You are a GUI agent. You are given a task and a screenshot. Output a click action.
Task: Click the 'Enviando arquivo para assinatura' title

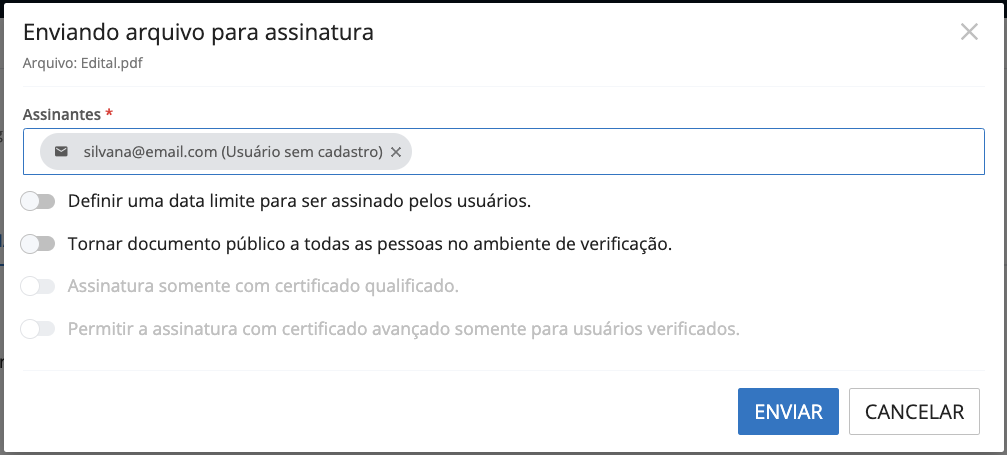pyautogui.click(x=198, y=32)
